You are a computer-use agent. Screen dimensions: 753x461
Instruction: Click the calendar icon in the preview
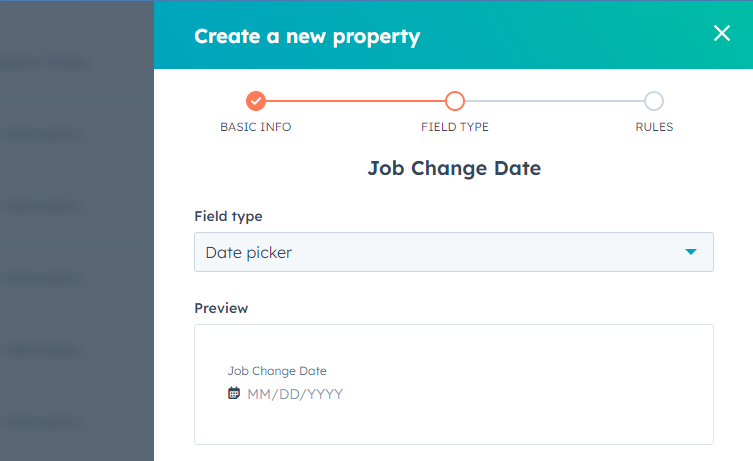pos(234,393)
